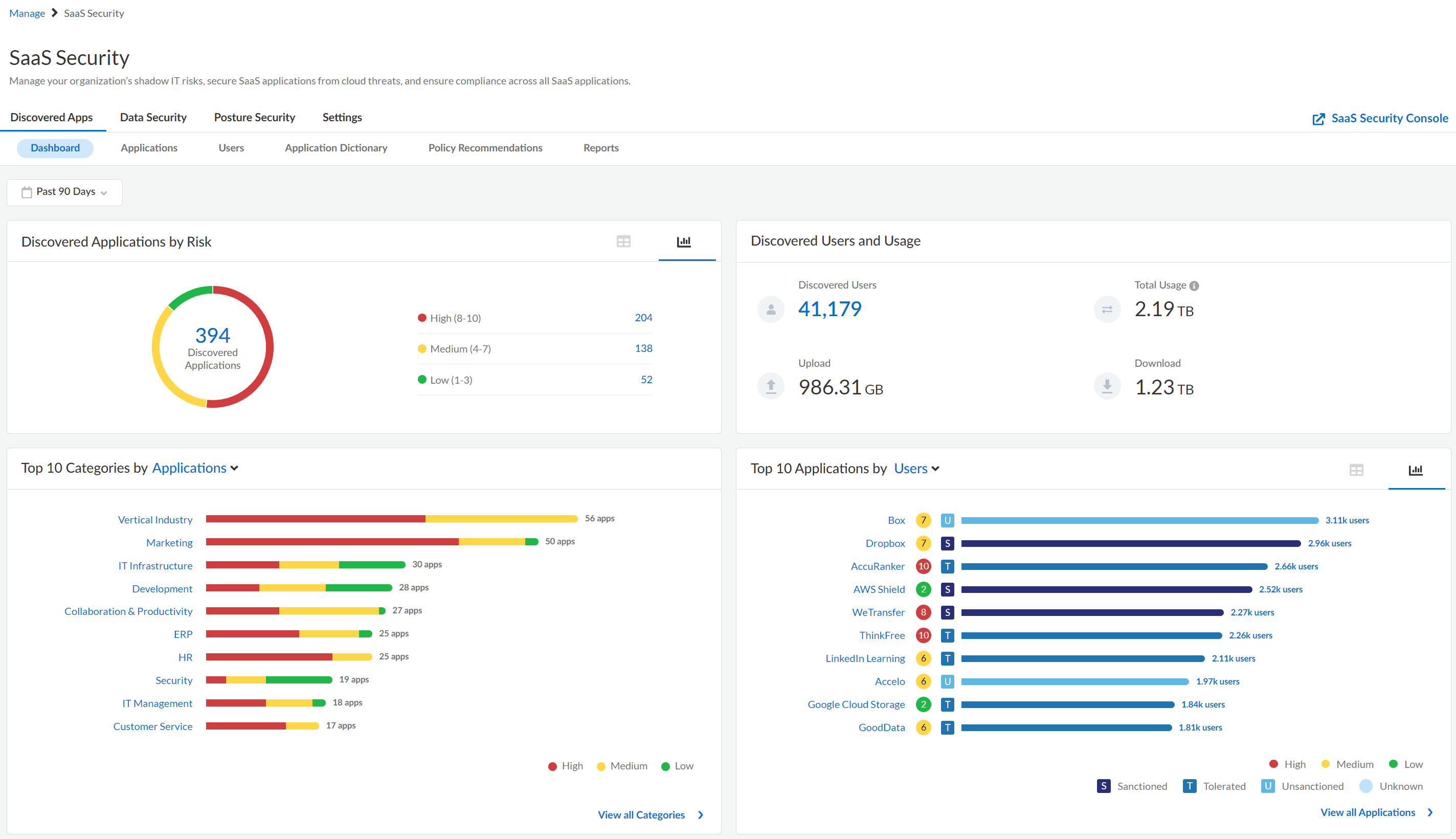
Task: Expand Top 10 Applications by Users dropdown
Action: click(x=916, y=469)
